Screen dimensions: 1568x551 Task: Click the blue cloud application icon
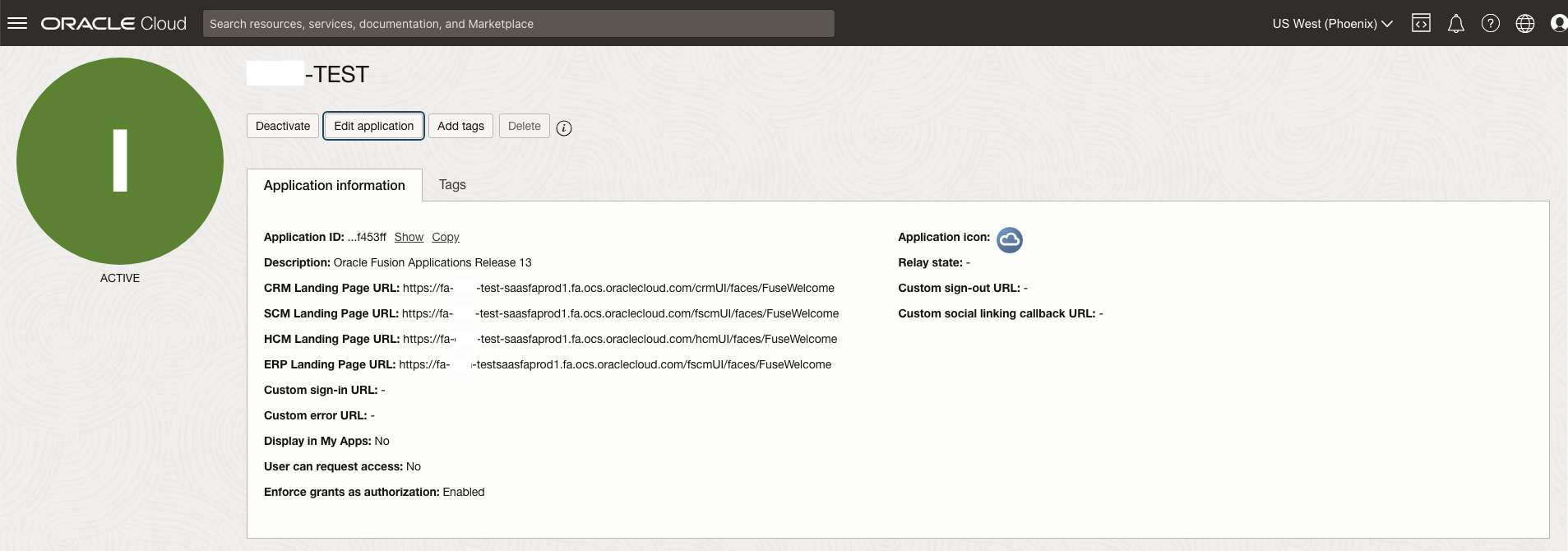[x=1010, y=239]
